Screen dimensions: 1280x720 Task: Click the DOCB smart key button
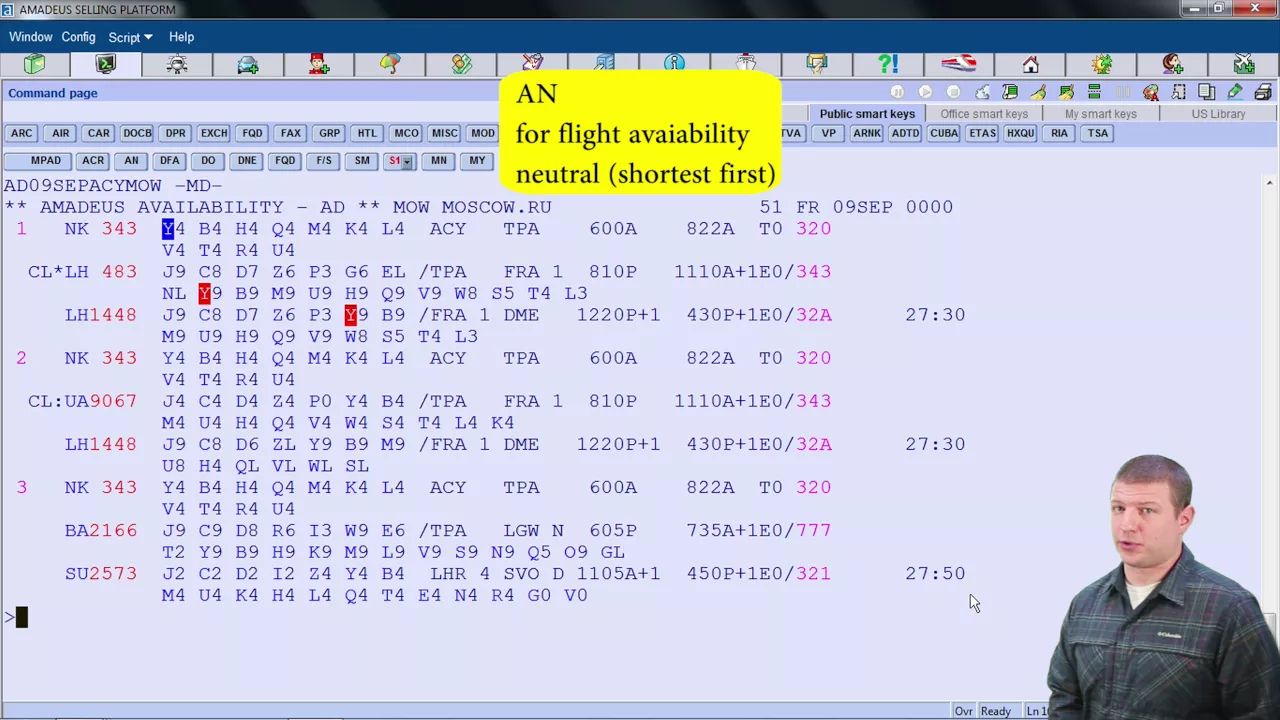coord(137,133)
